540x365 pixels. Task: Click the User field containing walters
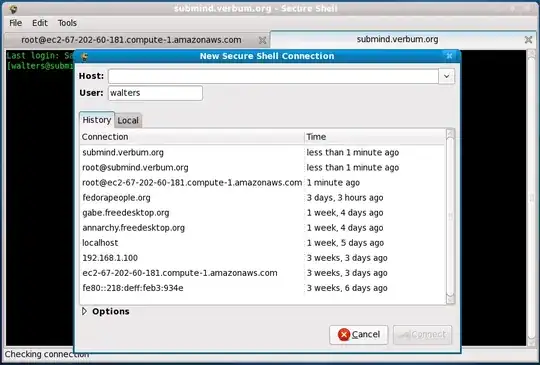155,93
